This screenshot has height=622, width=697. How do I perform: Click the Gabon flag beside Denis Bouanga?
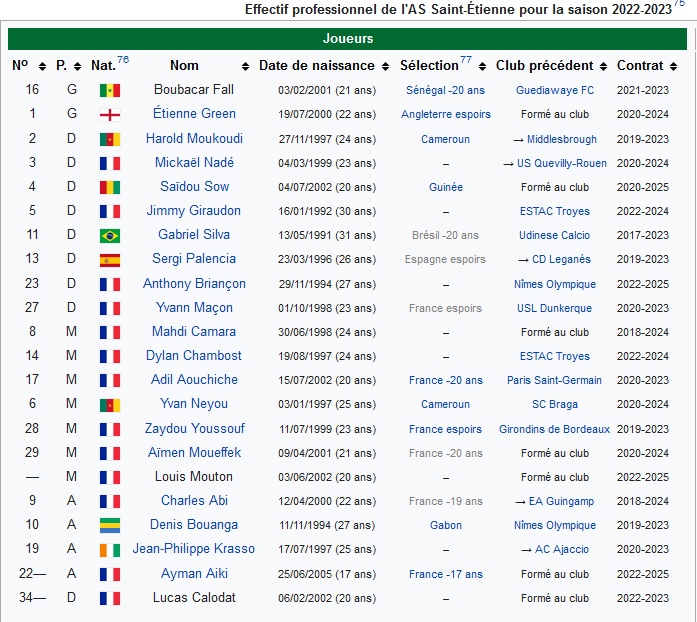pos(109,525)
